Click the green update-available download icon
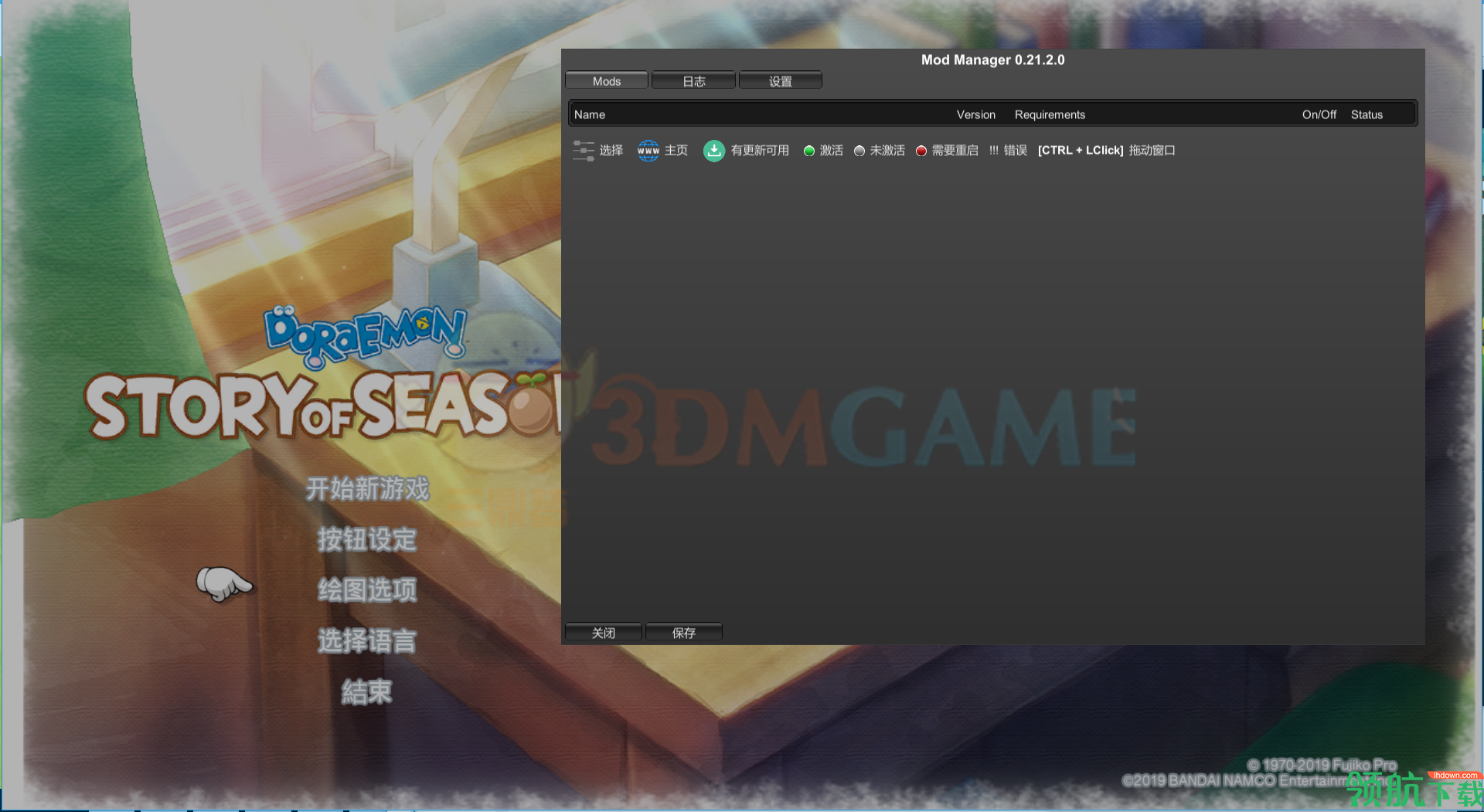This screenshot has width=1484, height=812. tap(714, 151)
